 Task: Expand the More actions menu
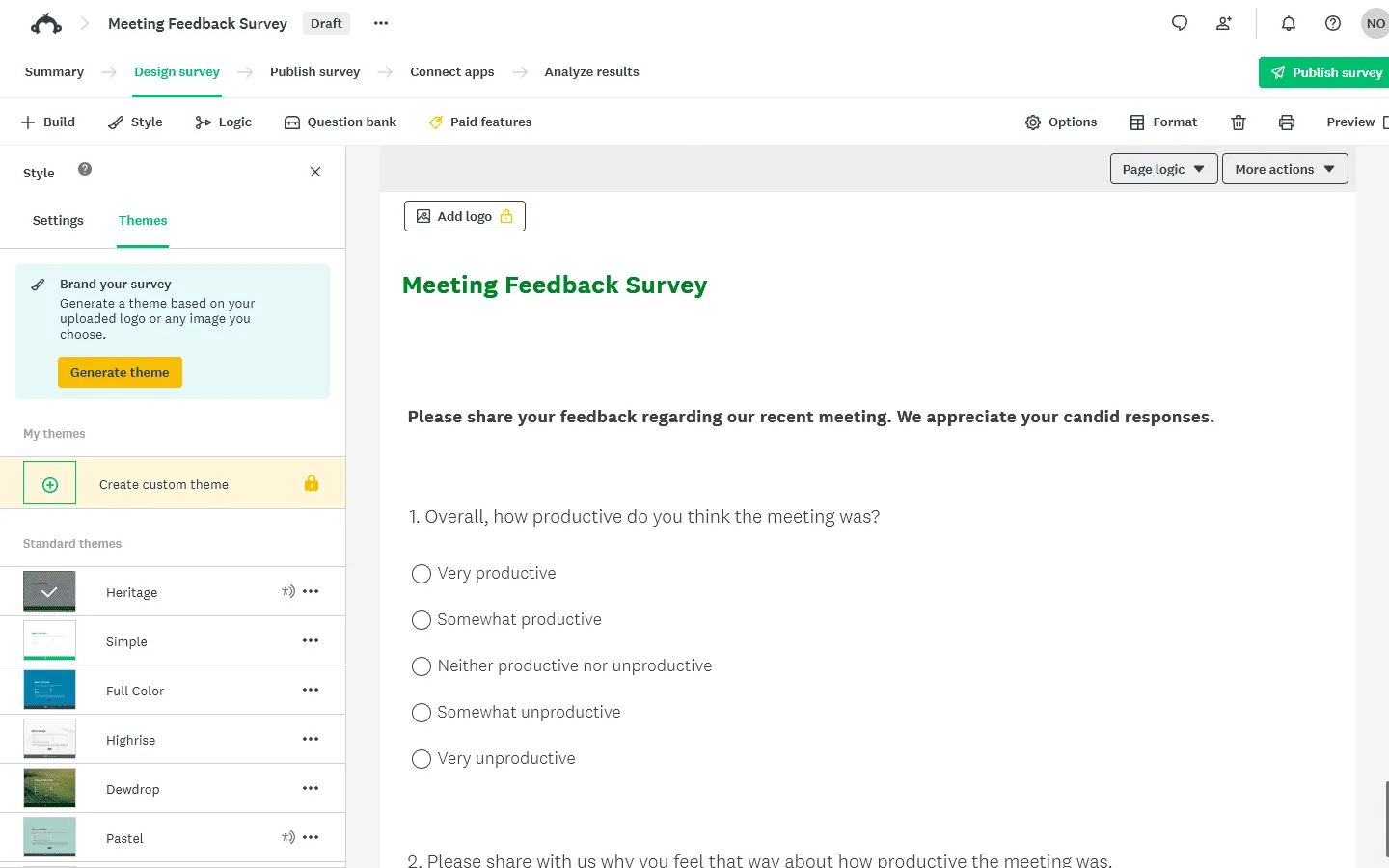(1285, 168)
